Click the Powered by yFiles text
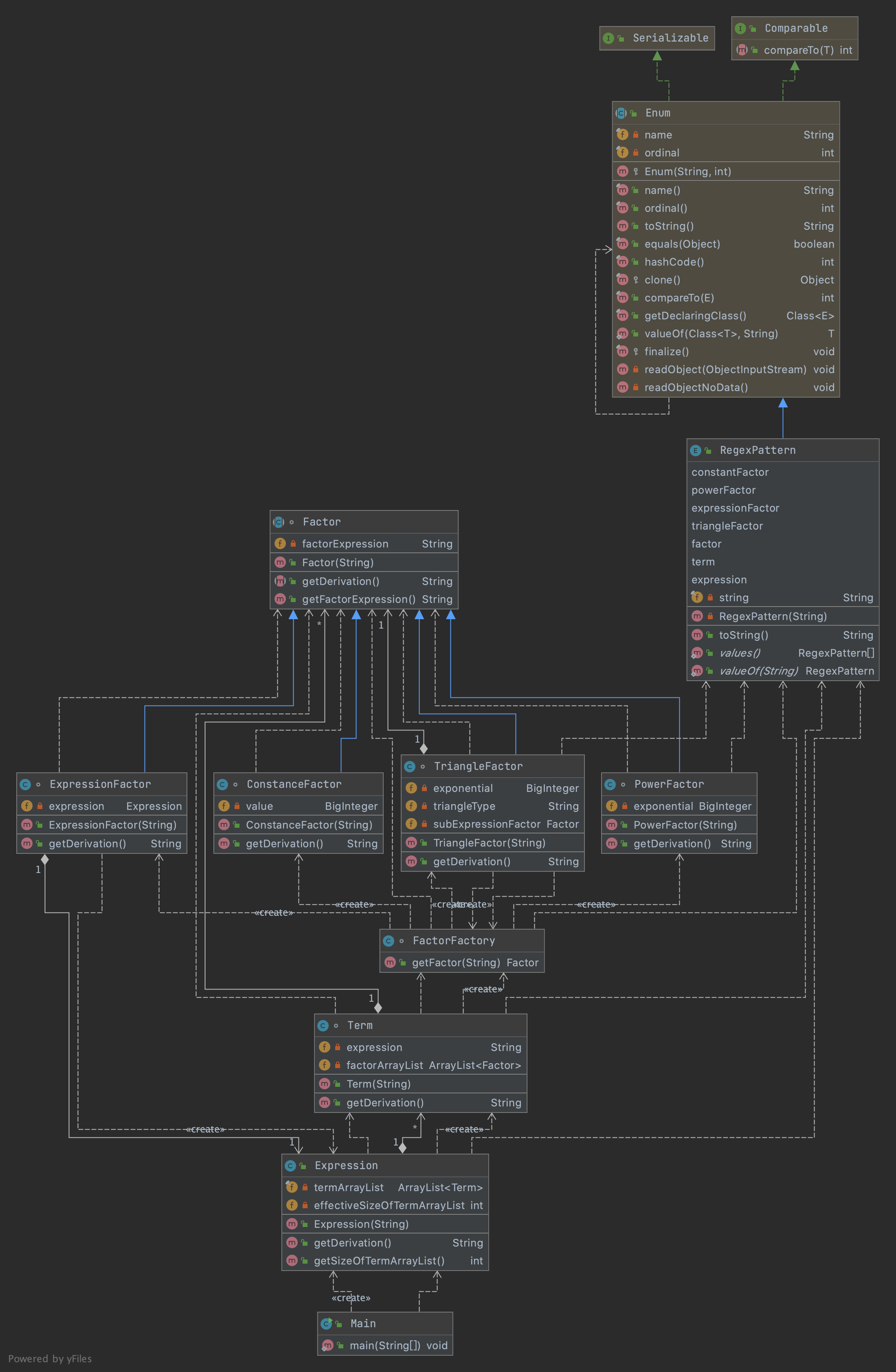Image resolution: width=896 pixels, height=1372 pixels. [x=50, y=1359]
